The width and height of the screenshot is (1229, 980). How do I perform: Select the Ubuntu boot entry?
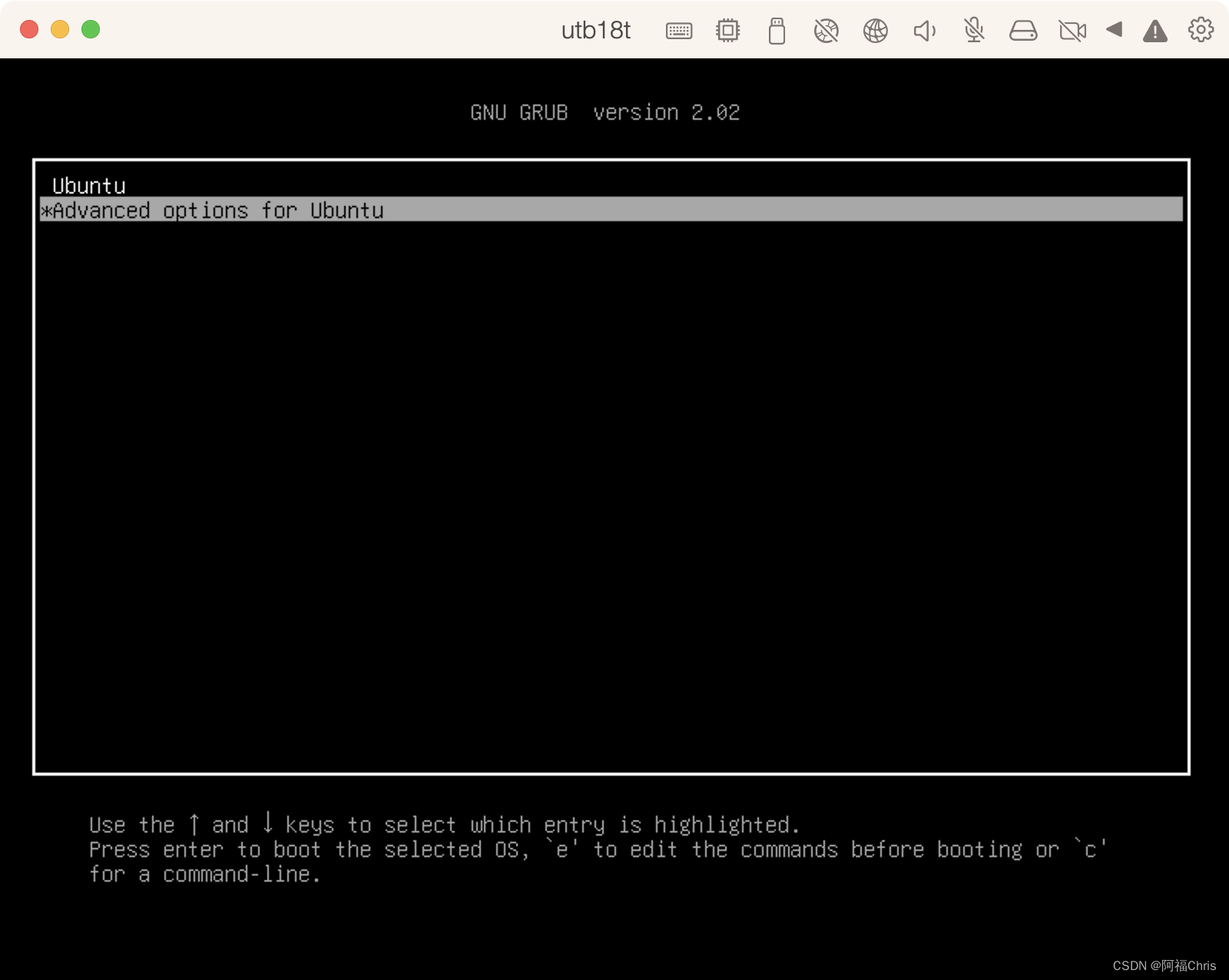pyautogui.click(x=611, y=186)
